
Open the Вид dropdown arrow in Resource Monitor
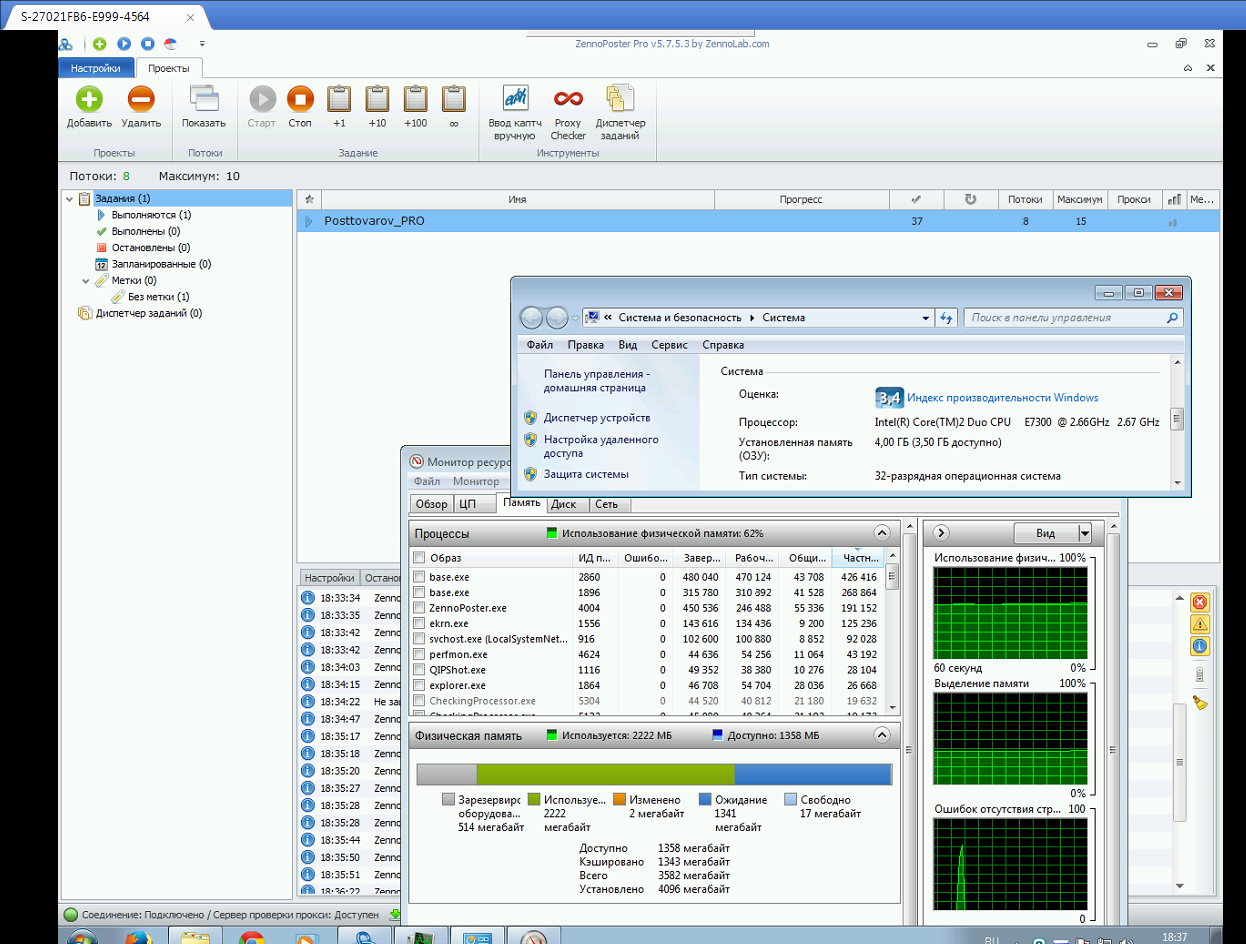point(1085,534)
